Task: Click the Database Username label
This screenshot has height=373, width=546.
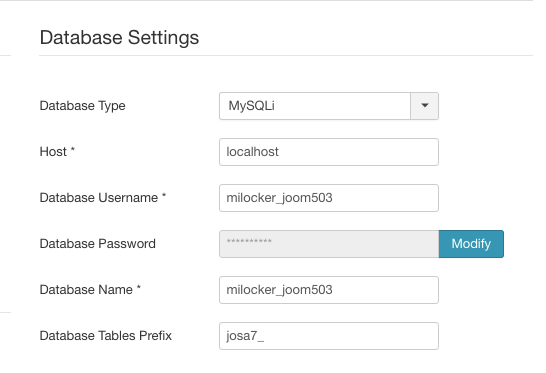Action: 103,197
